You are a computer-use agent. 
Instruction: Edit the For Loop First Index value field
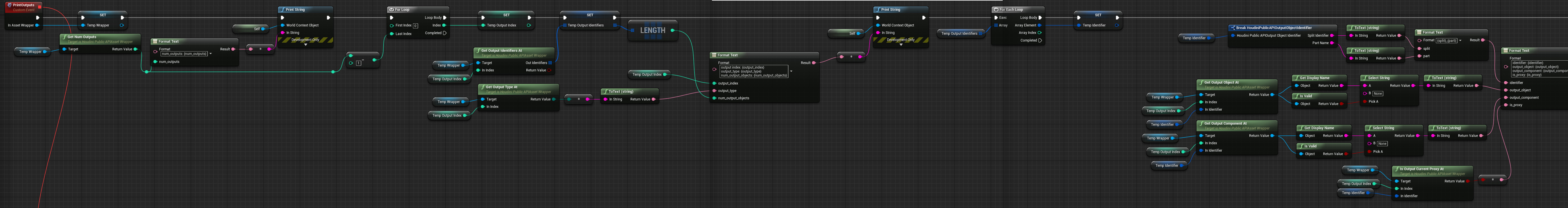click(x=416, y=26)
